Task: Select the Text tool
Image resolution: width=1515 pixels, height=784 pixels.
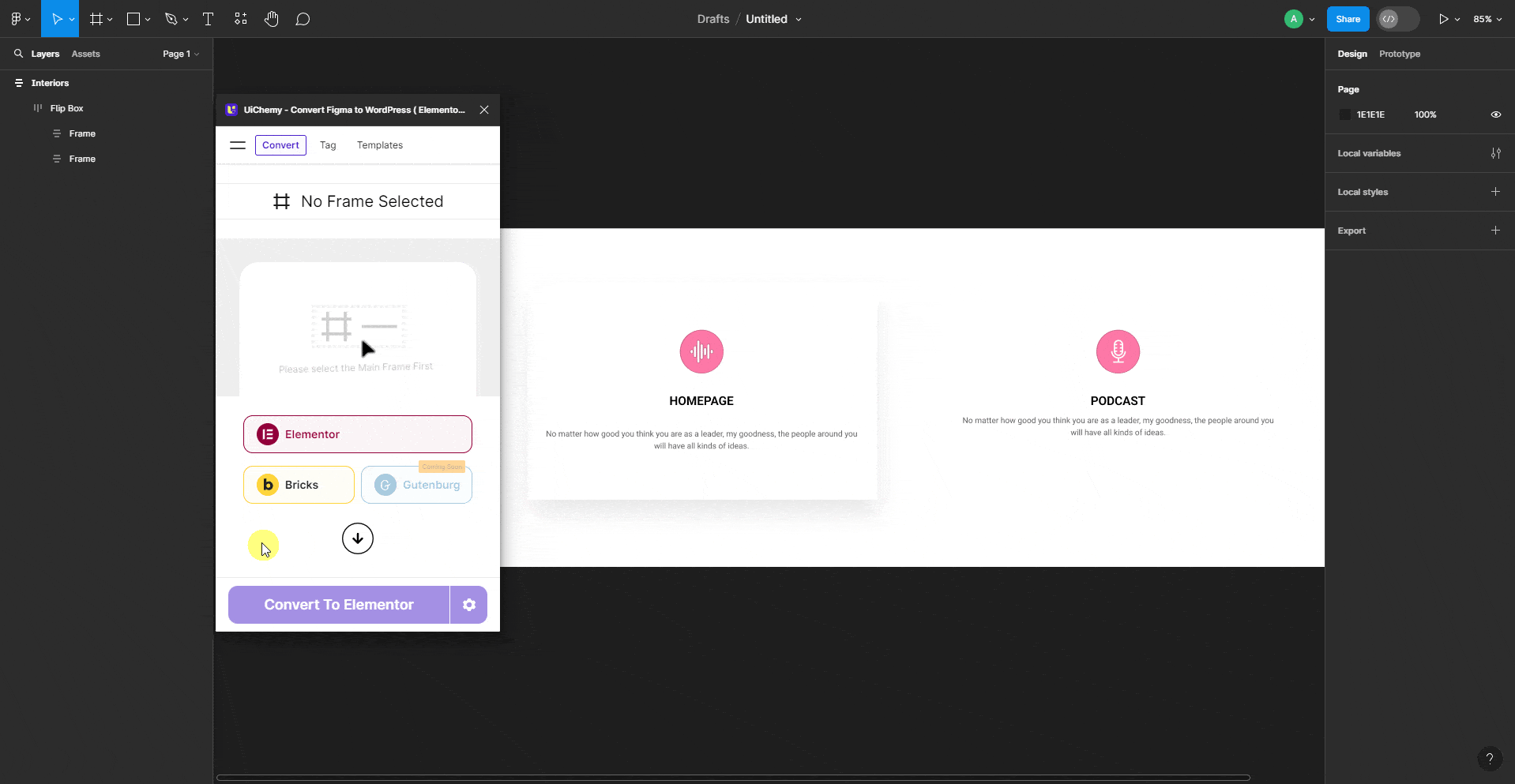Action: 208,18
